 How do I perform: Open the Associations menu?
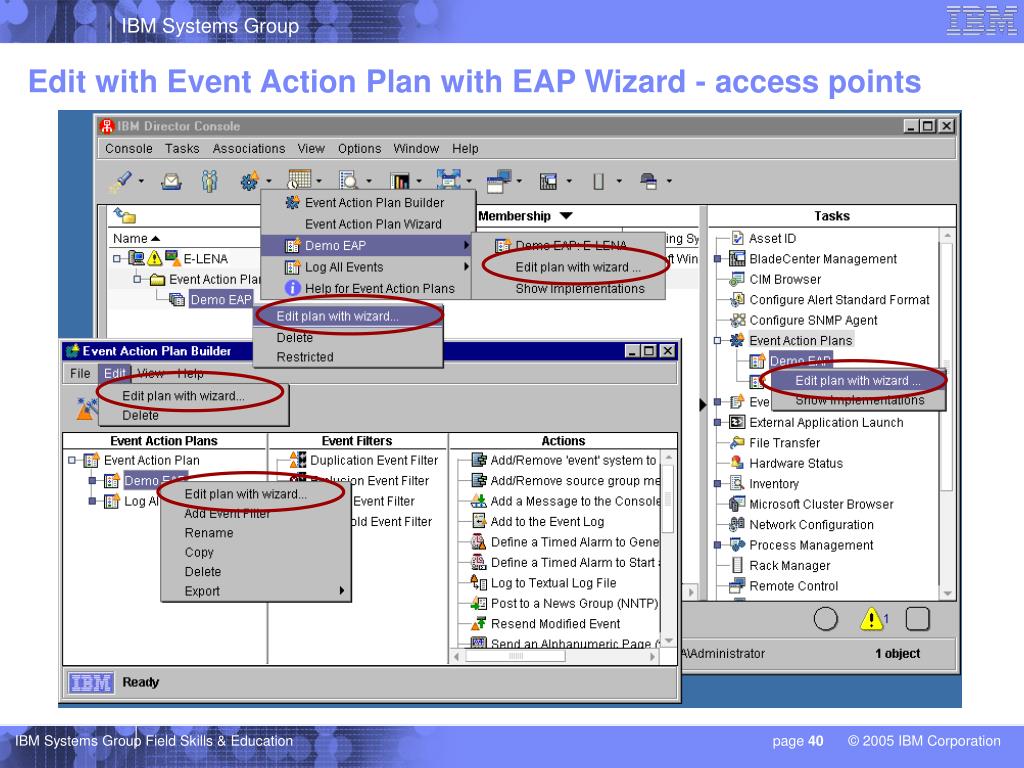tap(249, 148)
